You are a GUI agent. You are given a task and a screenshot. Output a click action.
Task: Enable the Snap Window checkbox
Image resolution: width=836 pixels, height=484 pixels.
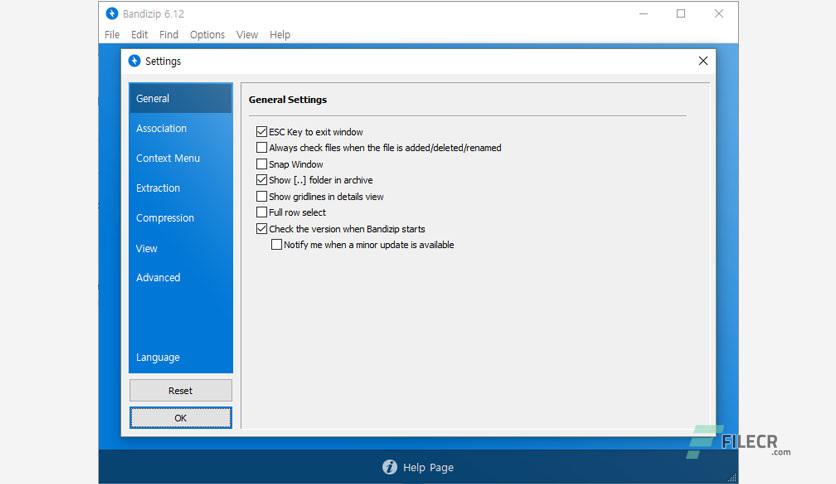261,164
